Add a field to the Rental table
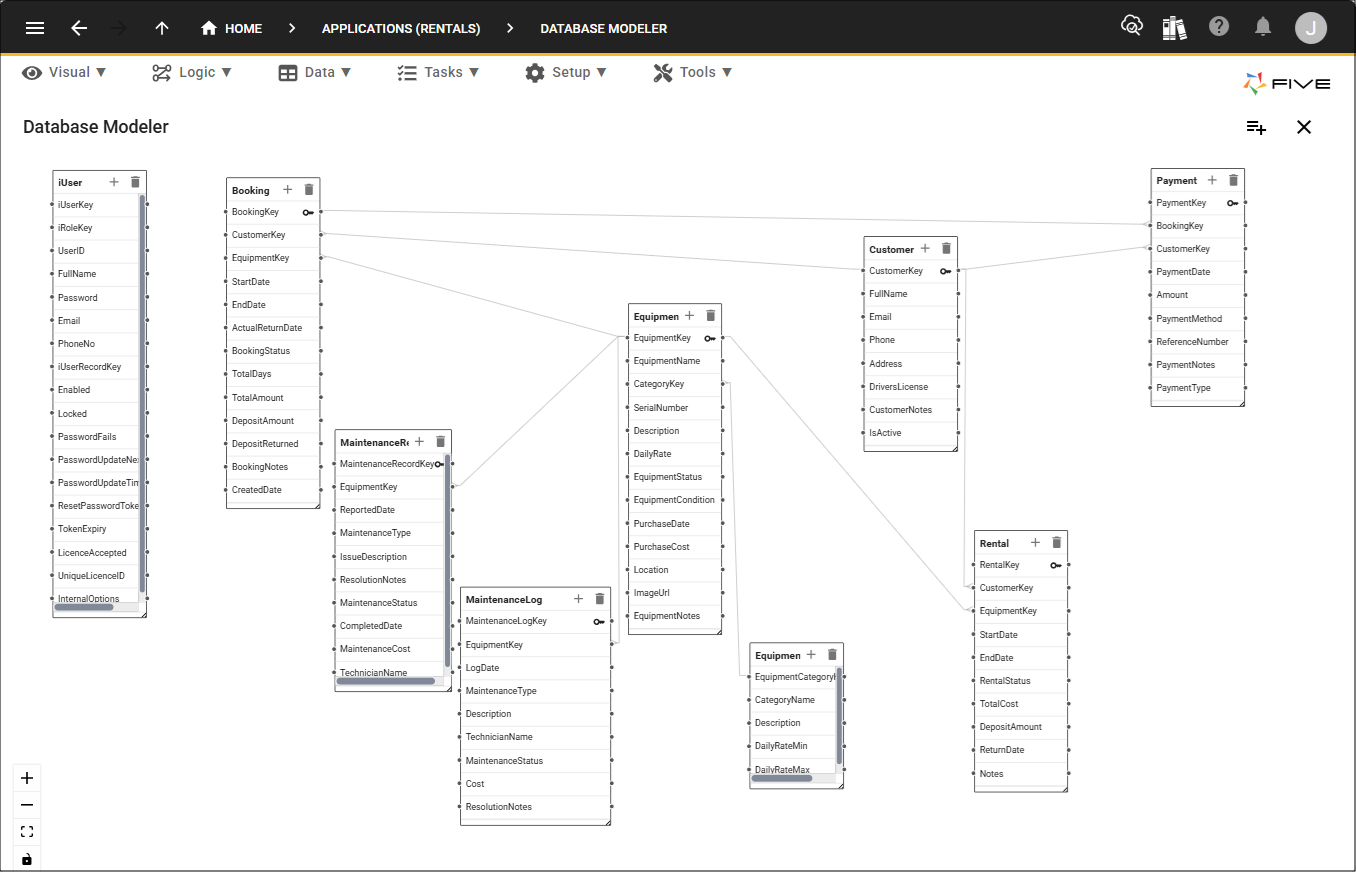Screen dimensions: 1356x872 pyautogui.click(x=1036, y=542)
